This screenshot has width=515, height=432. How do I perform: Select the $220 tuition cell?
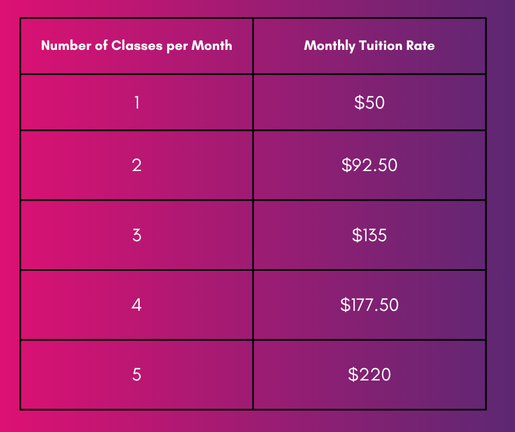click(369, 375)
